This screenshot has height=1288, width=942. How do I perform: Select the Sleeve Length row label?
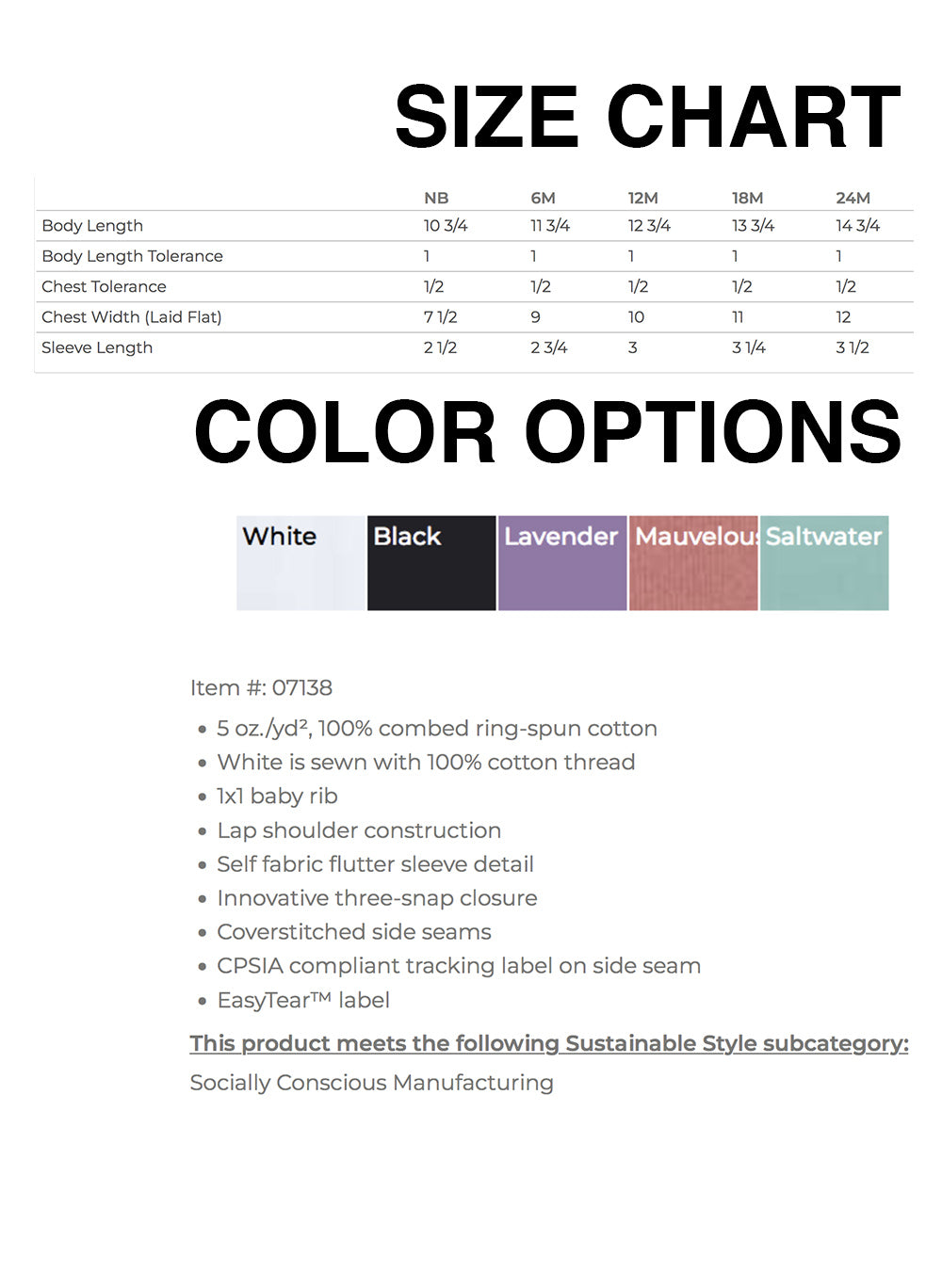click(97, 347)
